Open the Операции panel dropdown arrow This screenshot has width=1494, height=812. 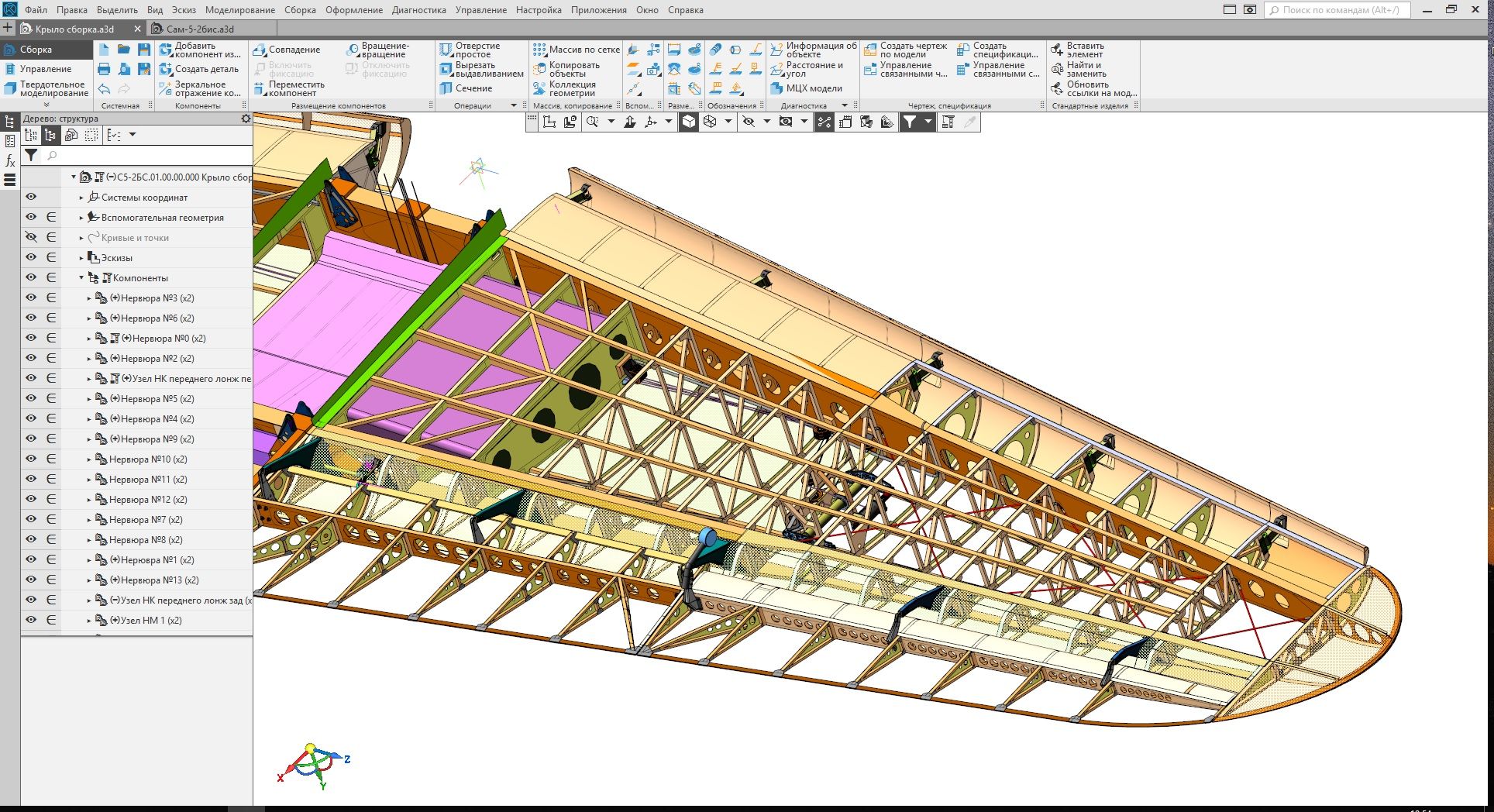513,105
